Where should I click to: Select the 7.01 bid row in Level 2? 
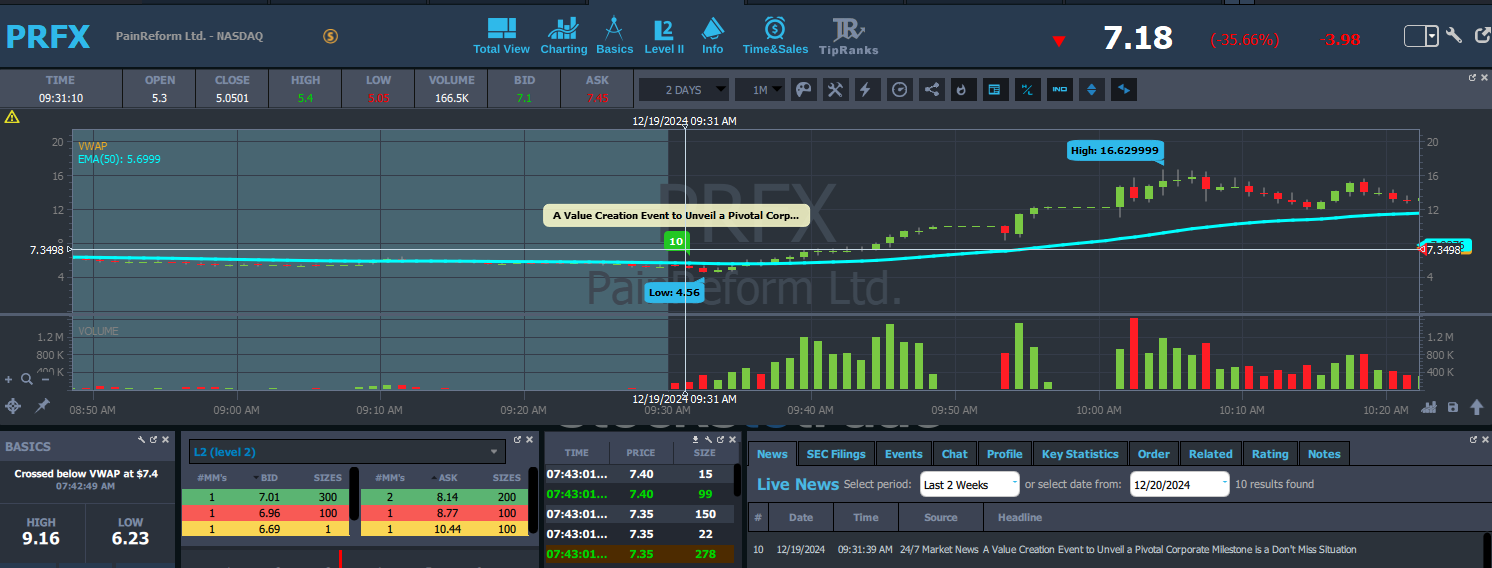(x=265, y=496)
